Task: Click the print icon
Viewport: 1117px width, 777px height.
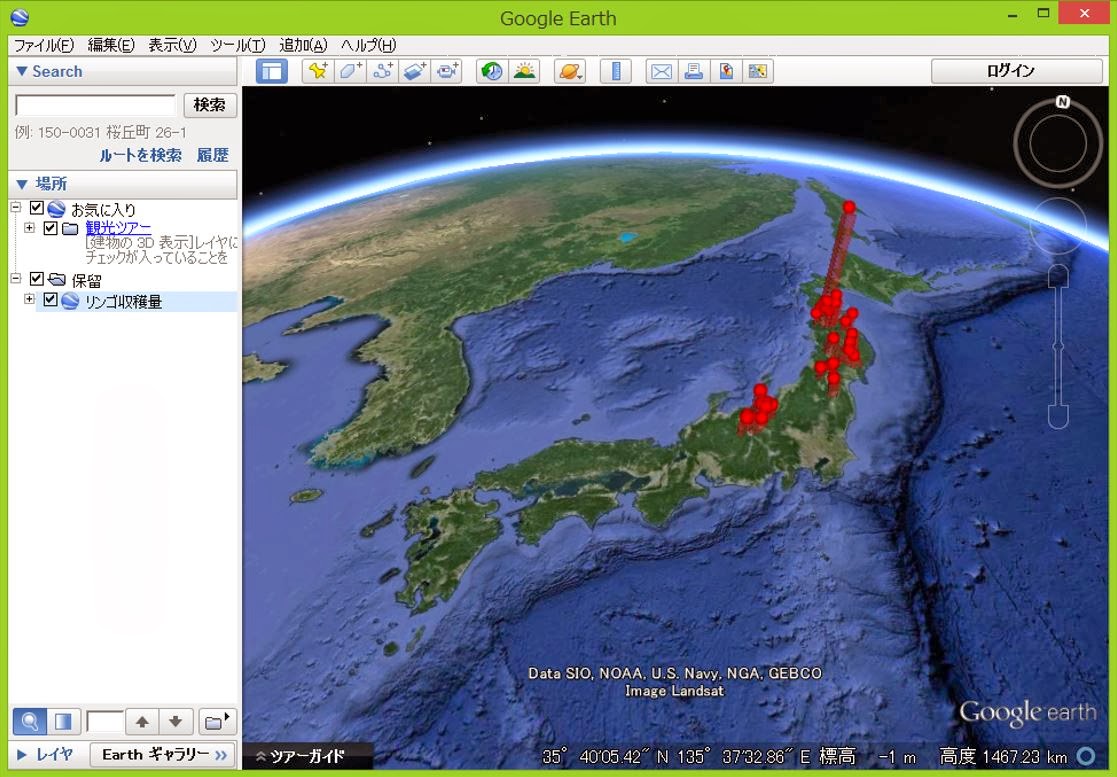Action: click(693, 71)
